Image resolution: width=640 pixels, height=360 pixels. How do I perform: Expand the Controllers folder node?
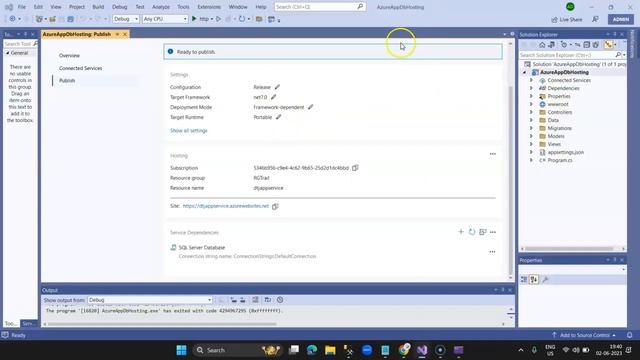click(531, 112)
